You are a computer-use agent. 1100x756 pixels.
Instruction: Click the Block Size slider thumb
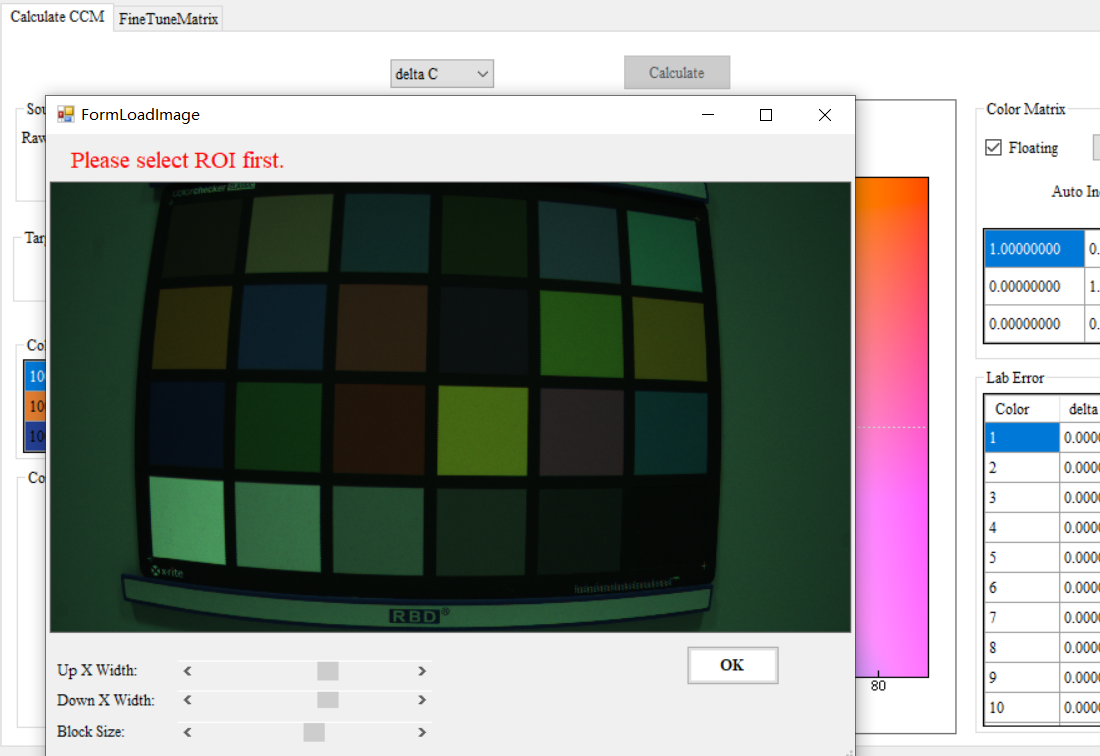pos(314,732)
